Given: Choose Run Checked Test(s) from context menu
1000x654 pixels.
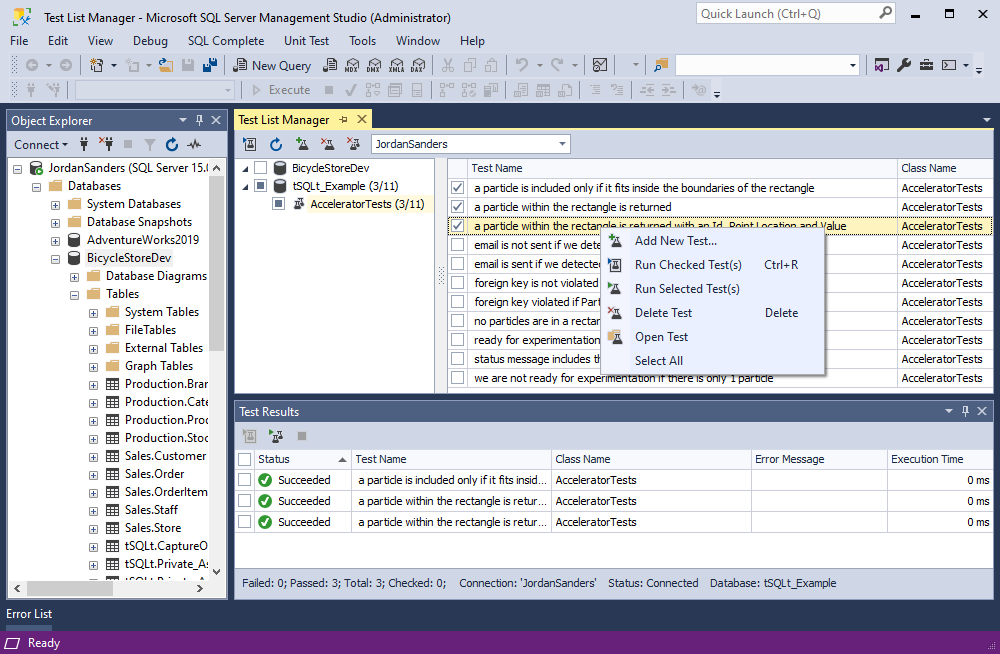Looking at the screenshot, I should point(713,265).
